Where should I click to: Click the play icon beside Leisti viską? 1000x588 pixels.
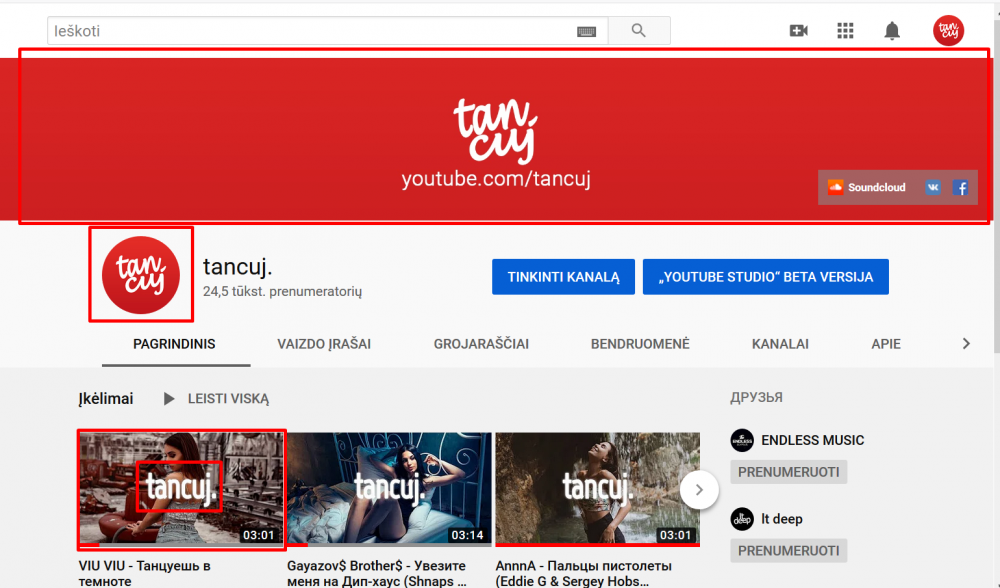(x=168, y=399)
